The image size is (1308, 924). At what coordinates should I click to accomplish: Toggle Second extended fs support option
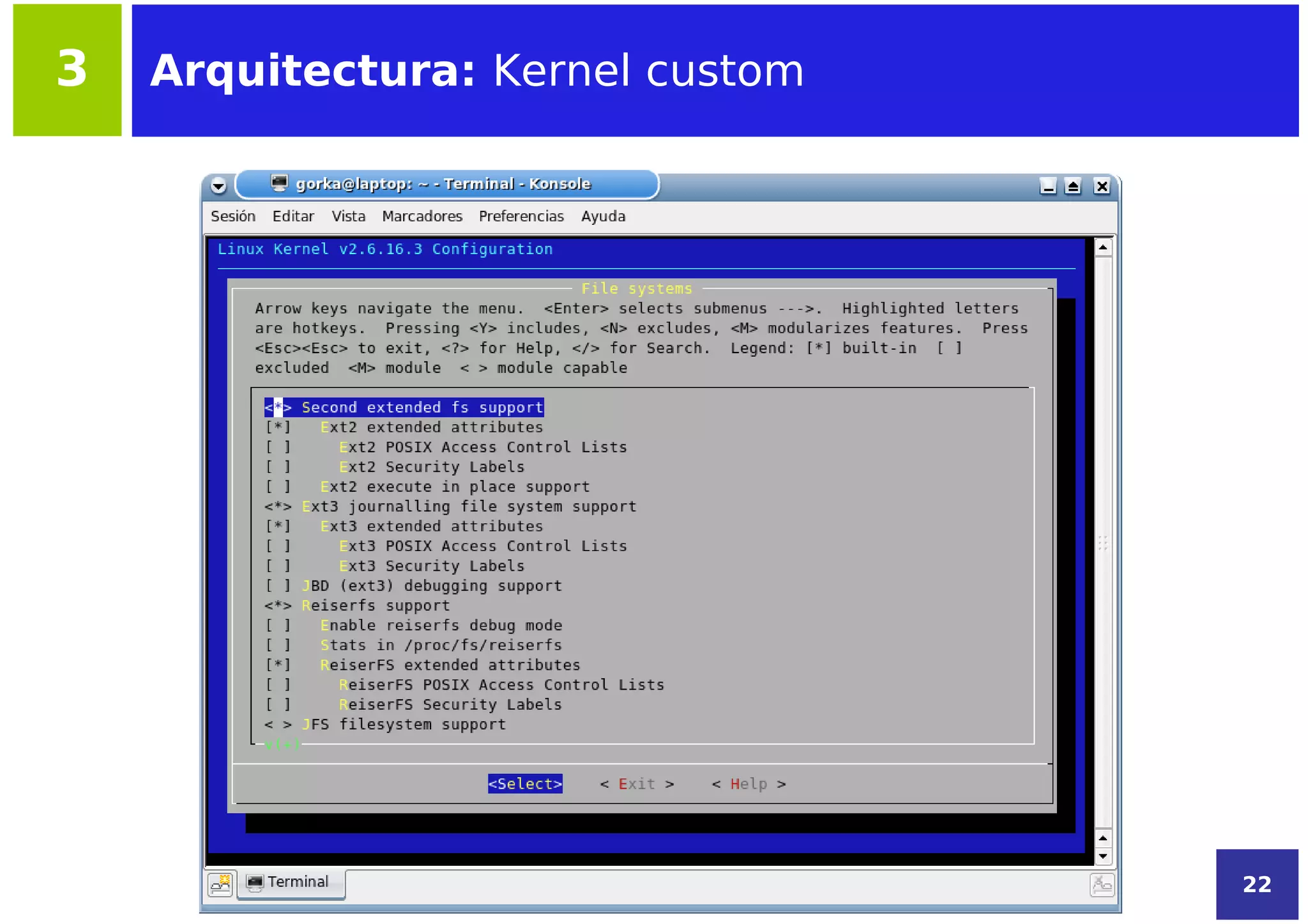point(404,407)
